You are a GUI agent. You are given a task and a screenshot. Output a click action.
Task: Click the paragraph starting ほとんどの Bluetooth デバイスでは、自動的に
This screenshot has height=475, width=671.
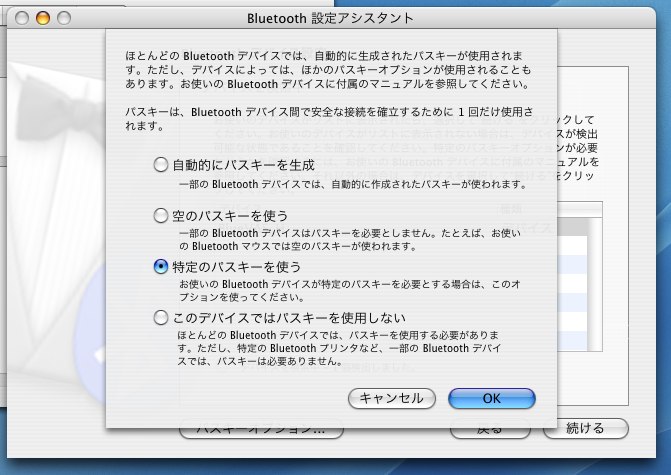pyautogui.click(x=328, y=70)
